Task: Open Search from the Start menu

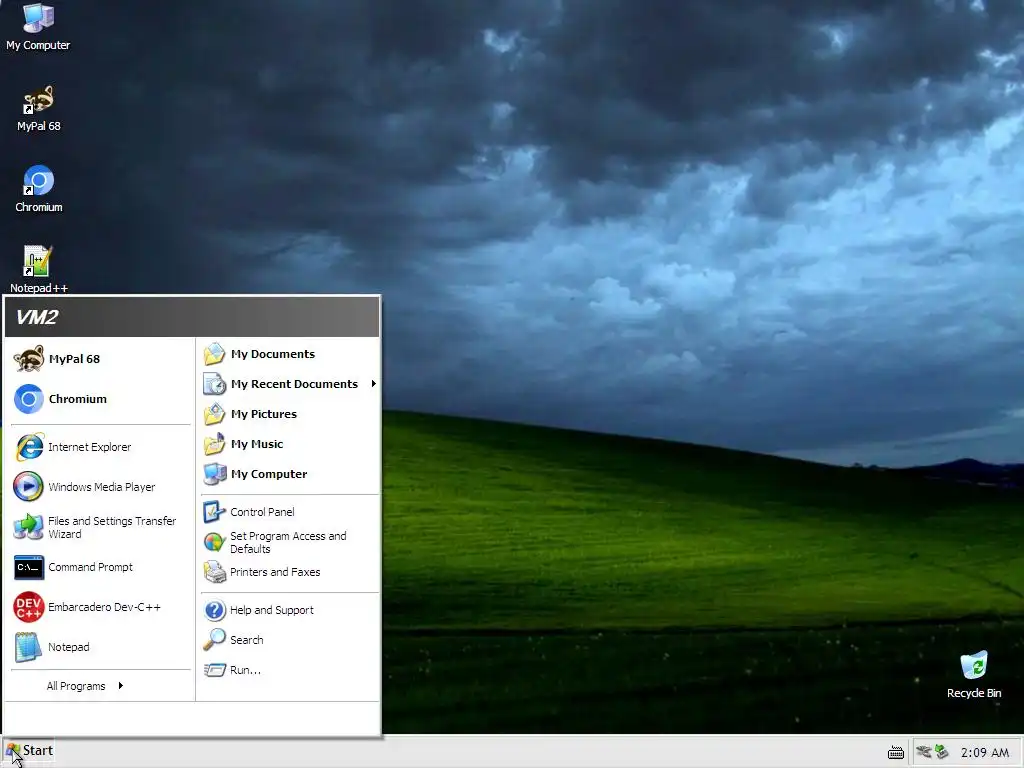Action: coord(289,640)
